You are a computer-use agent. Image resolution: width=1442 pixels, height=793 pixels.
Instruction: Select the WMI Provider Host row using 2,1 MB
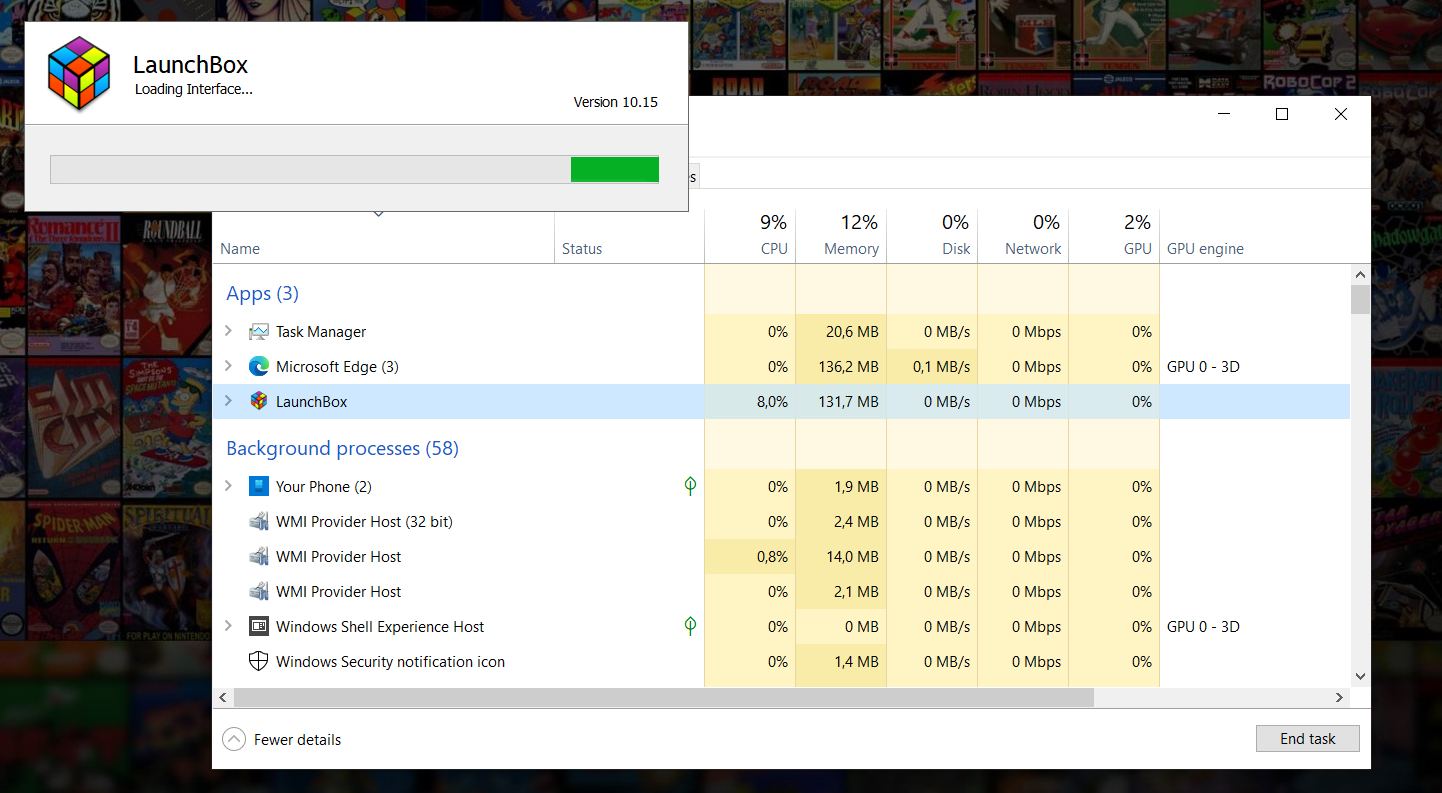click(x=781, y=592)
